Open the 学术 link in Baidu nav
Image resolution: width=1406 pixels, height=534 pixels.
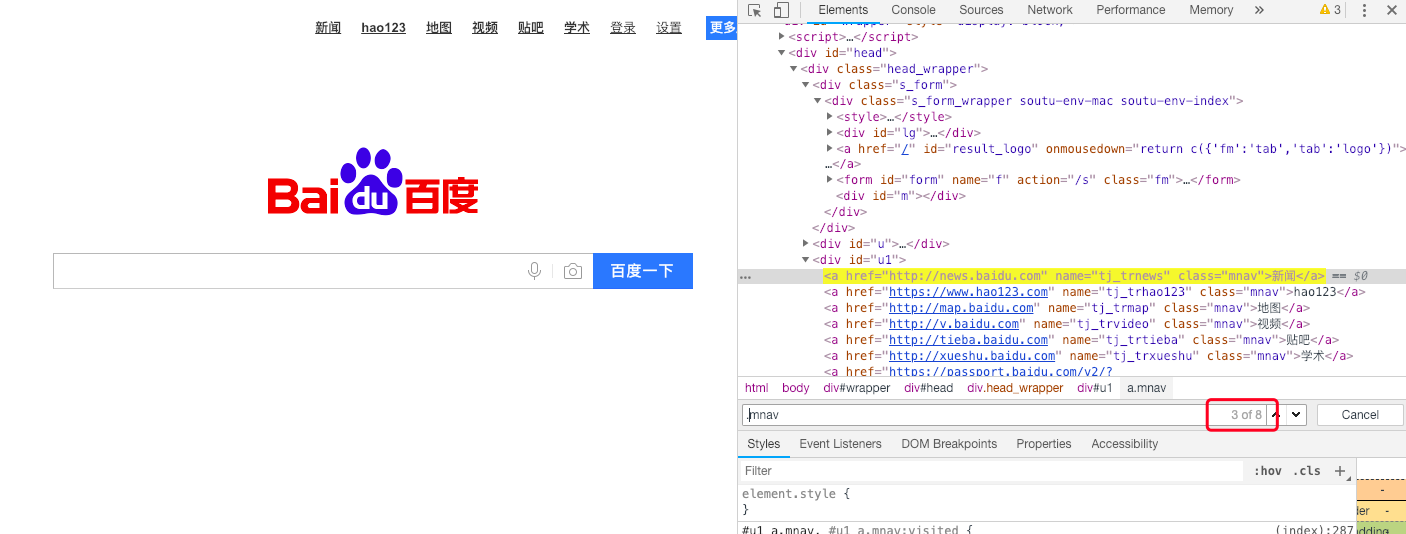click(577, 28)
